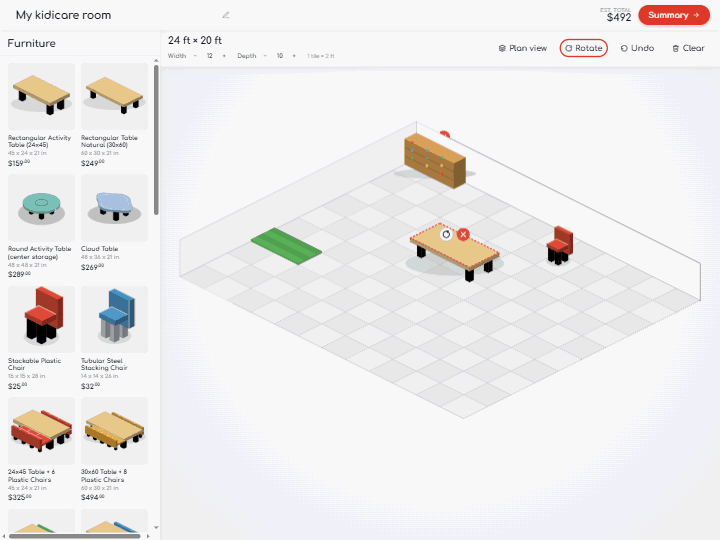Click the pencil icon to rename the room
The image size is (720, 540).
(x=225, y=15)
